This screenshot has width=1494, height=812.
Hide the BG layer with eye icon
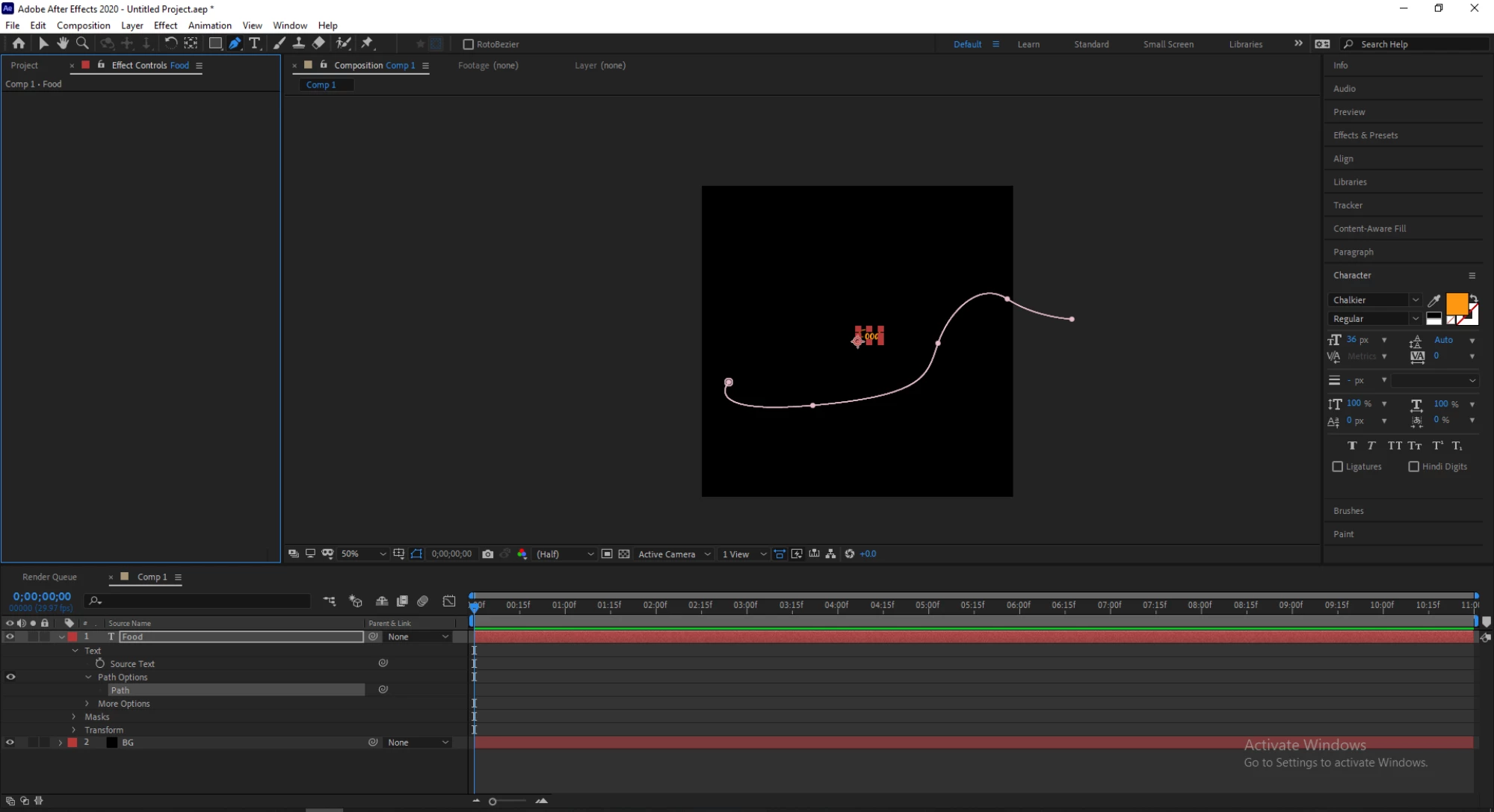point(10,743)
